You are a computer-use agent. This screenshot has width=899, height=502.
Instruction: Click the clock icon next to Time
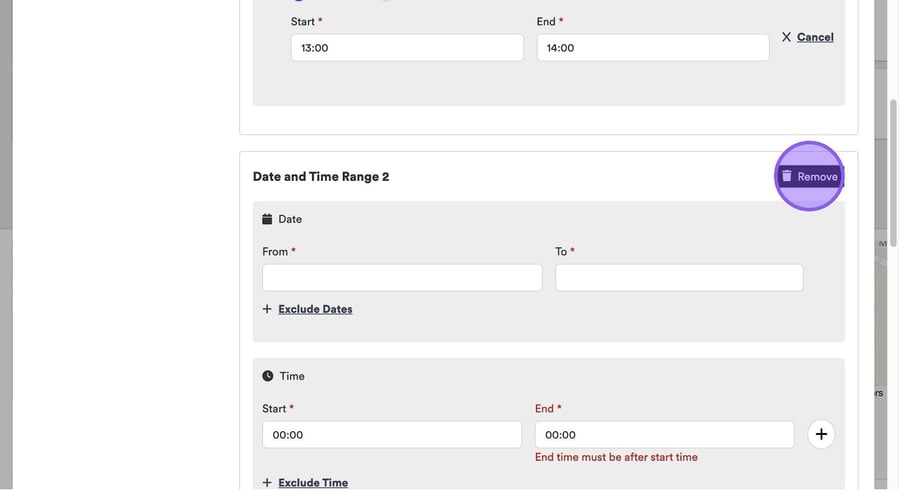(x=268, y=376)
